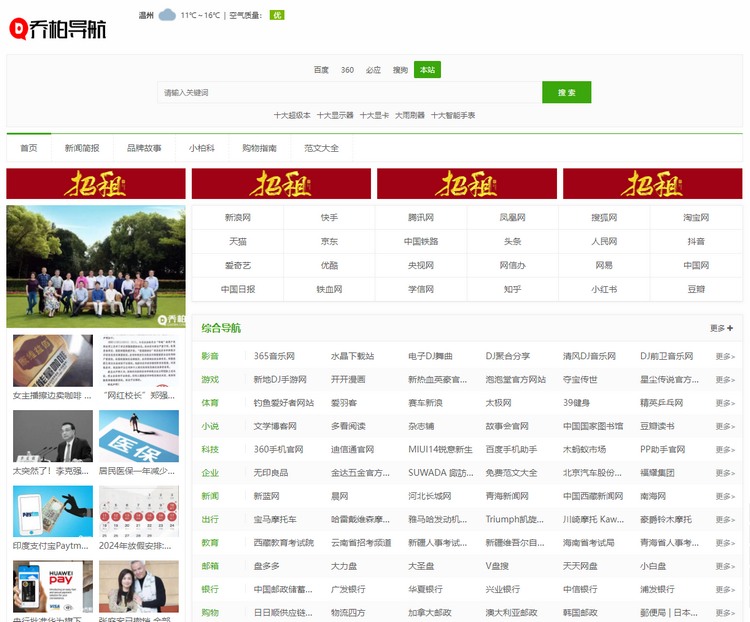The image size is (750, 622).
Task: Open 360手机官网 link
Action: click(x=278, y=450)
